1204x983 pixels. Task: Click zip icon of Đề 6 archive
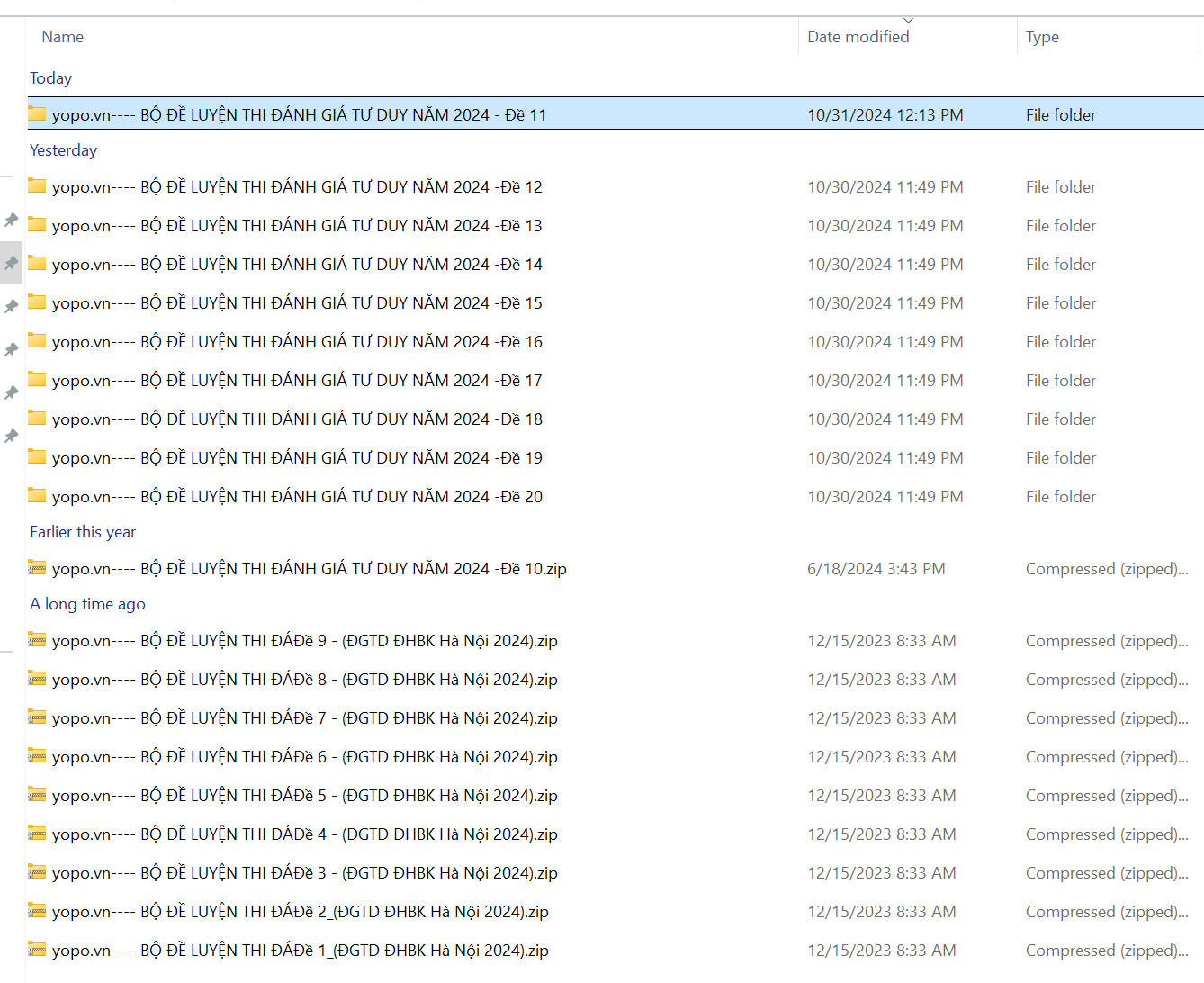click(37, 755)
